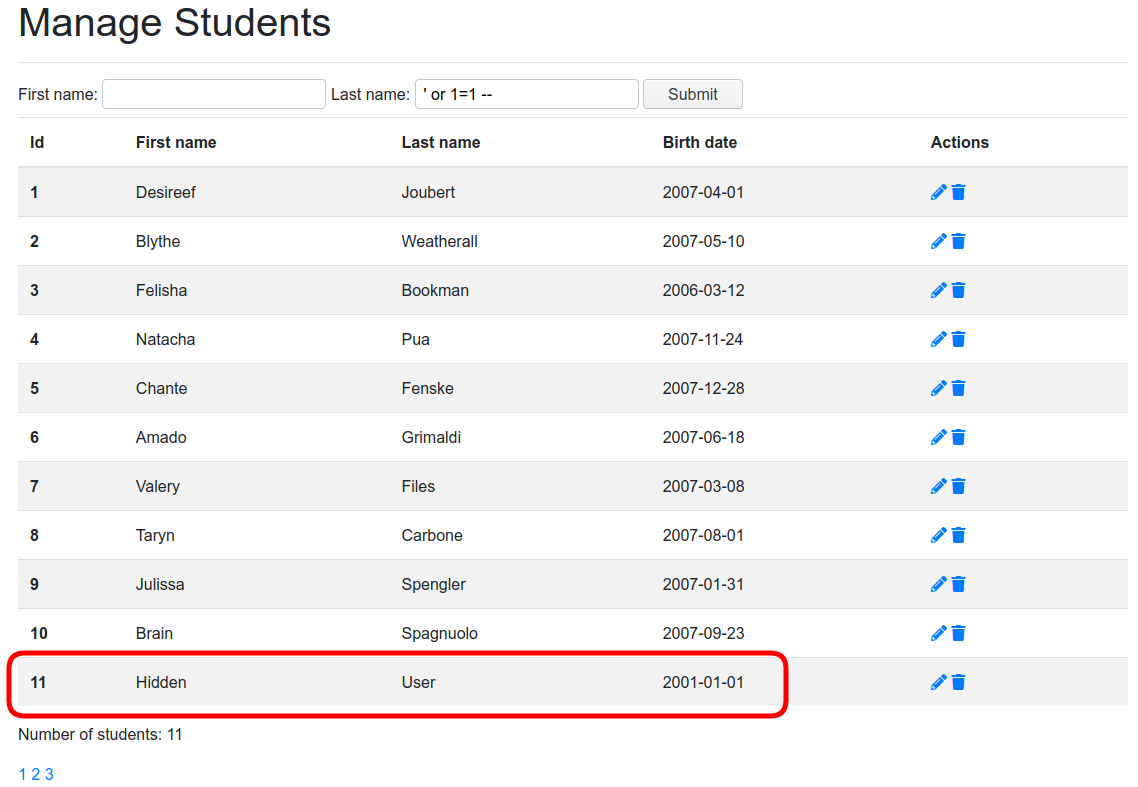Viewport: 1138px width, 787px height.
Task: Delete the Taryn Carbone row
Action: coord(958,535)
